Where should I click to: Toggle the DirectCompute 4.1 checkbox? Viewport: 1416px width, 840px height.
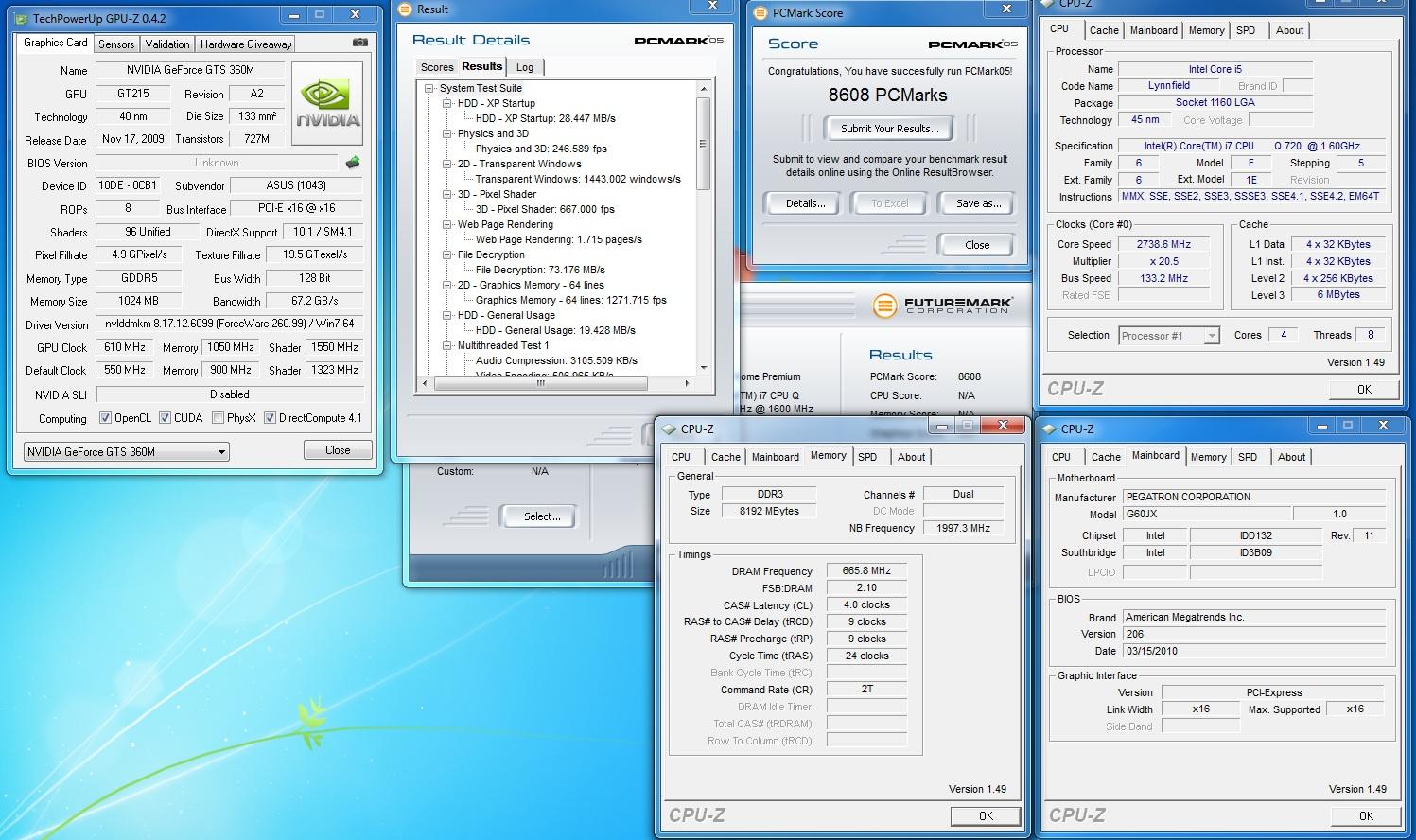coord(270,418)
